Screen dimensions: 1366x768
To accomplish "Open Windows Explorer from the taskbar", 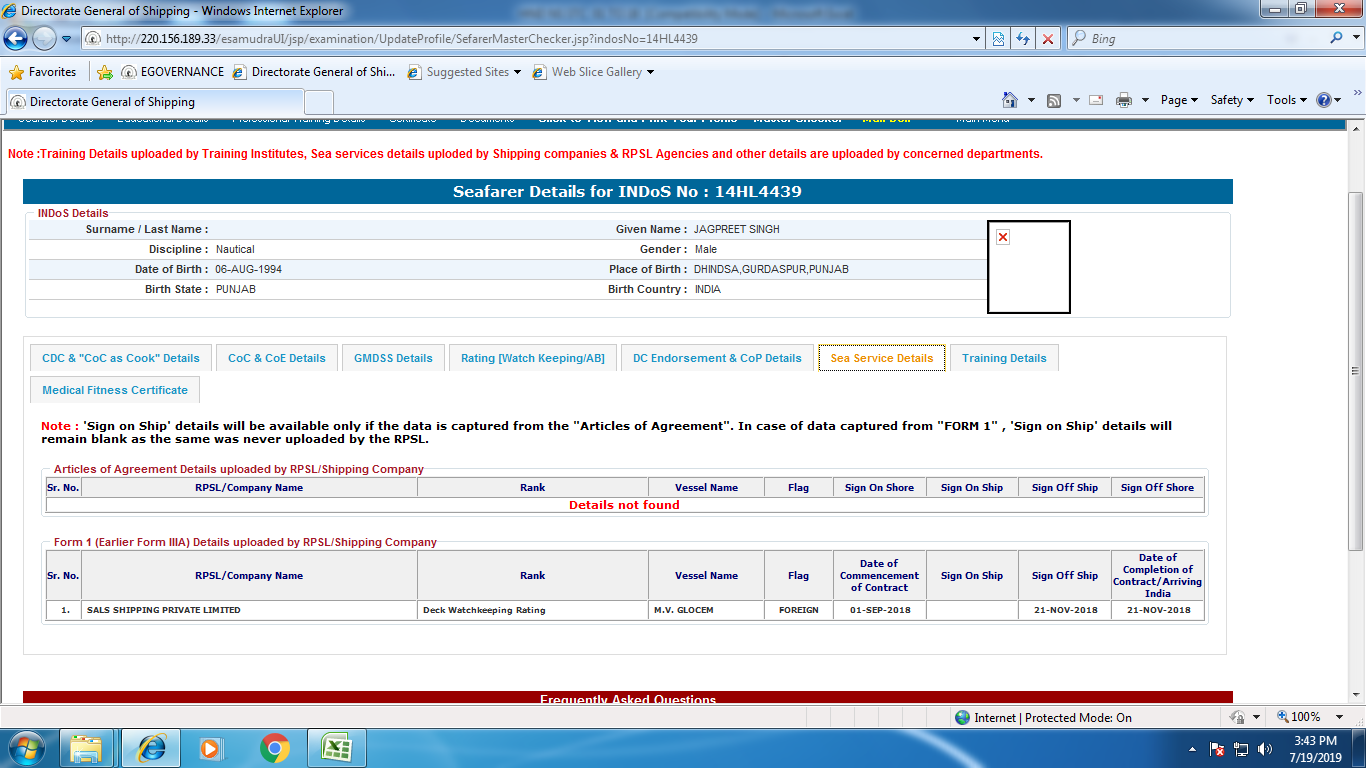I will (87, 748).
